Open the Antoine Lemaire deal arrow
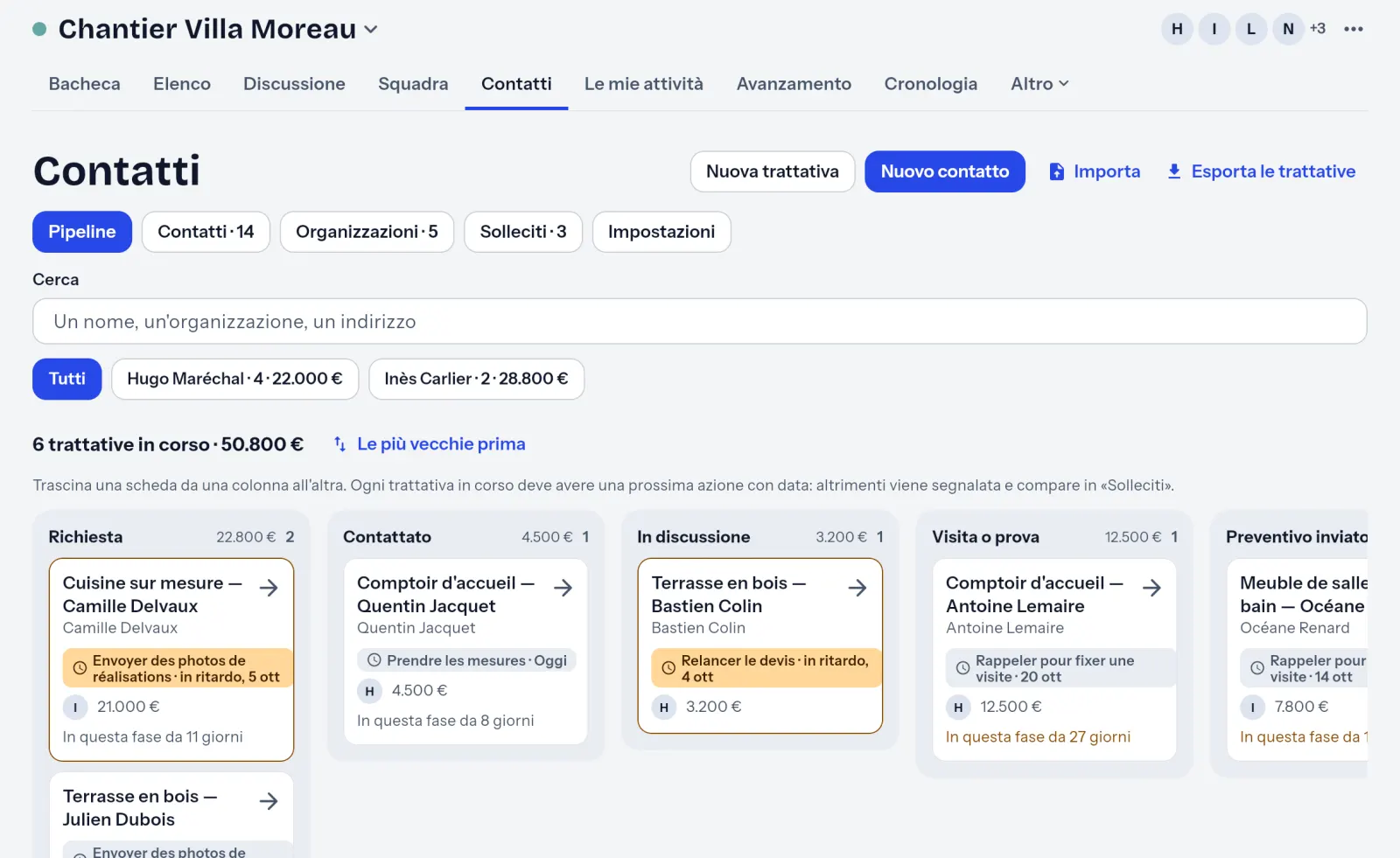This screenshot has width=1400, height=858. point(1151,588)
